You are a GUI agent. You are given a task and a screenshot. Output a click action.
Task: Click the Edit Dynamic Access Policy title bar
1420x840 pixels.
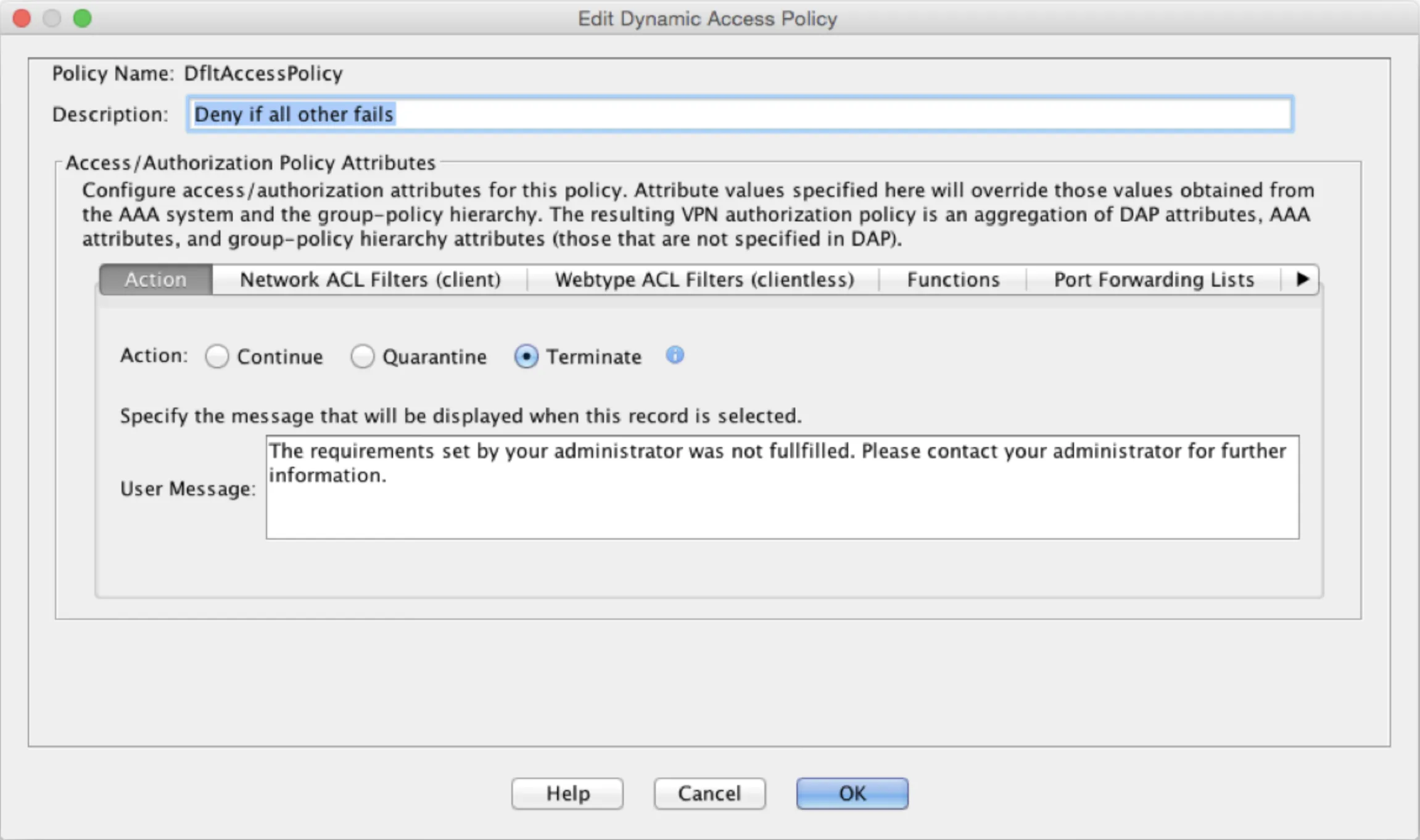coord(707,19)
